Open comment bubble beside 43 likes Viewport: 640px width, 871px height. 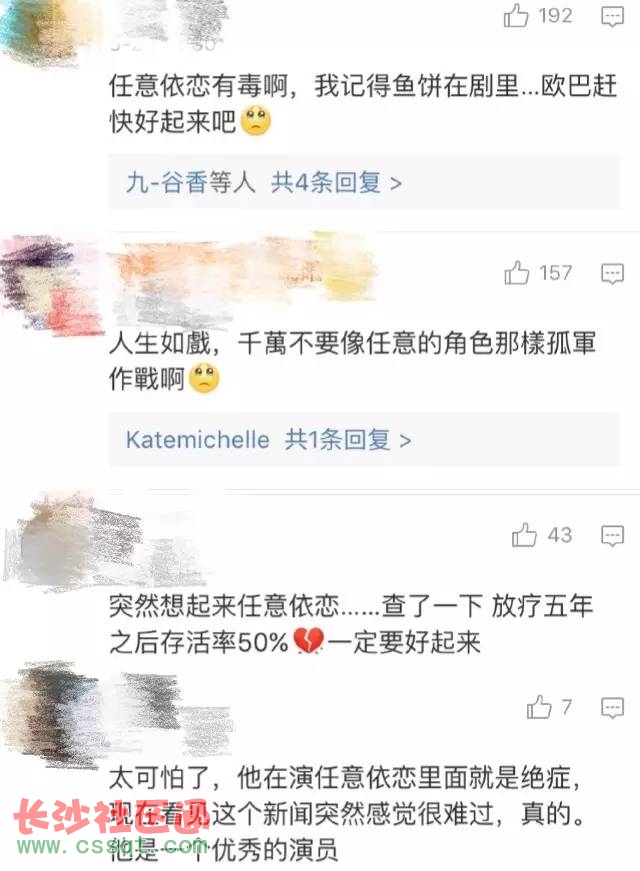[x=612, y=536]
